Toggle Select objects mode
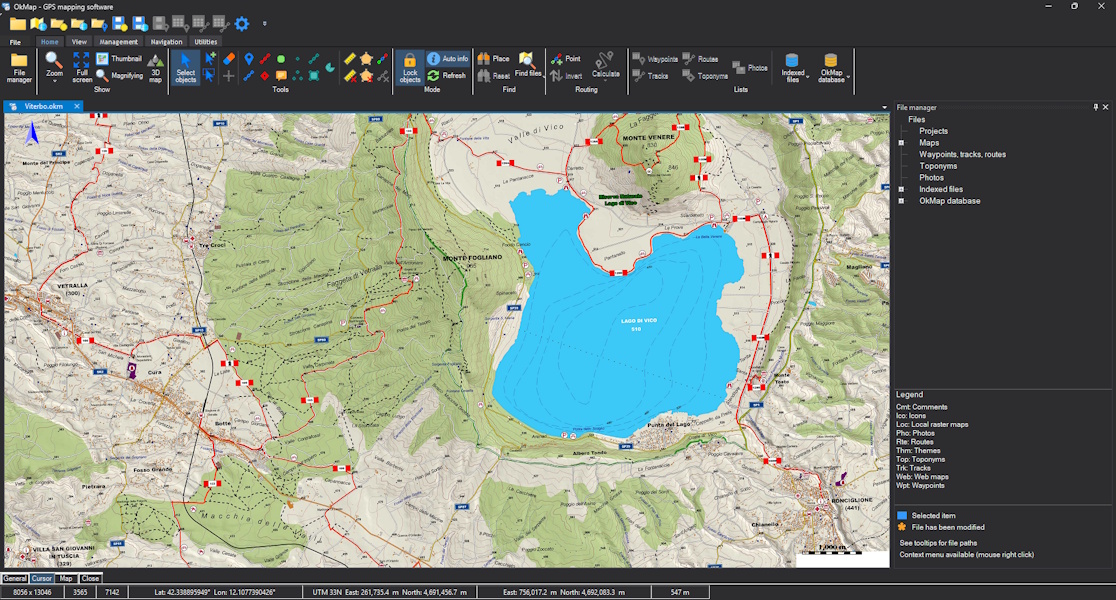This screenshot has height=600, width=1116. click(x=185, y=68)
